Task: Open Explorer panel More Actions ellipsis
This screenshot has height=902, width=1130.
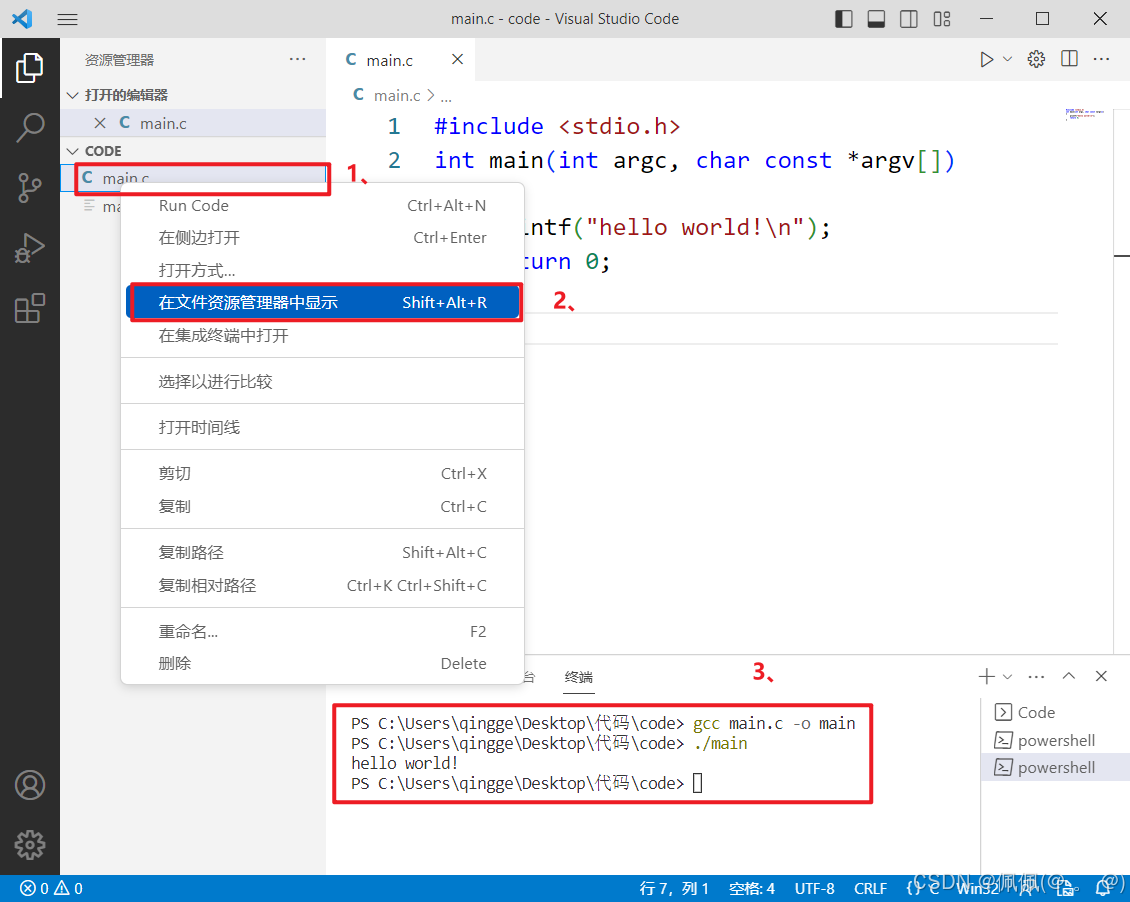Action: point(298,59)
